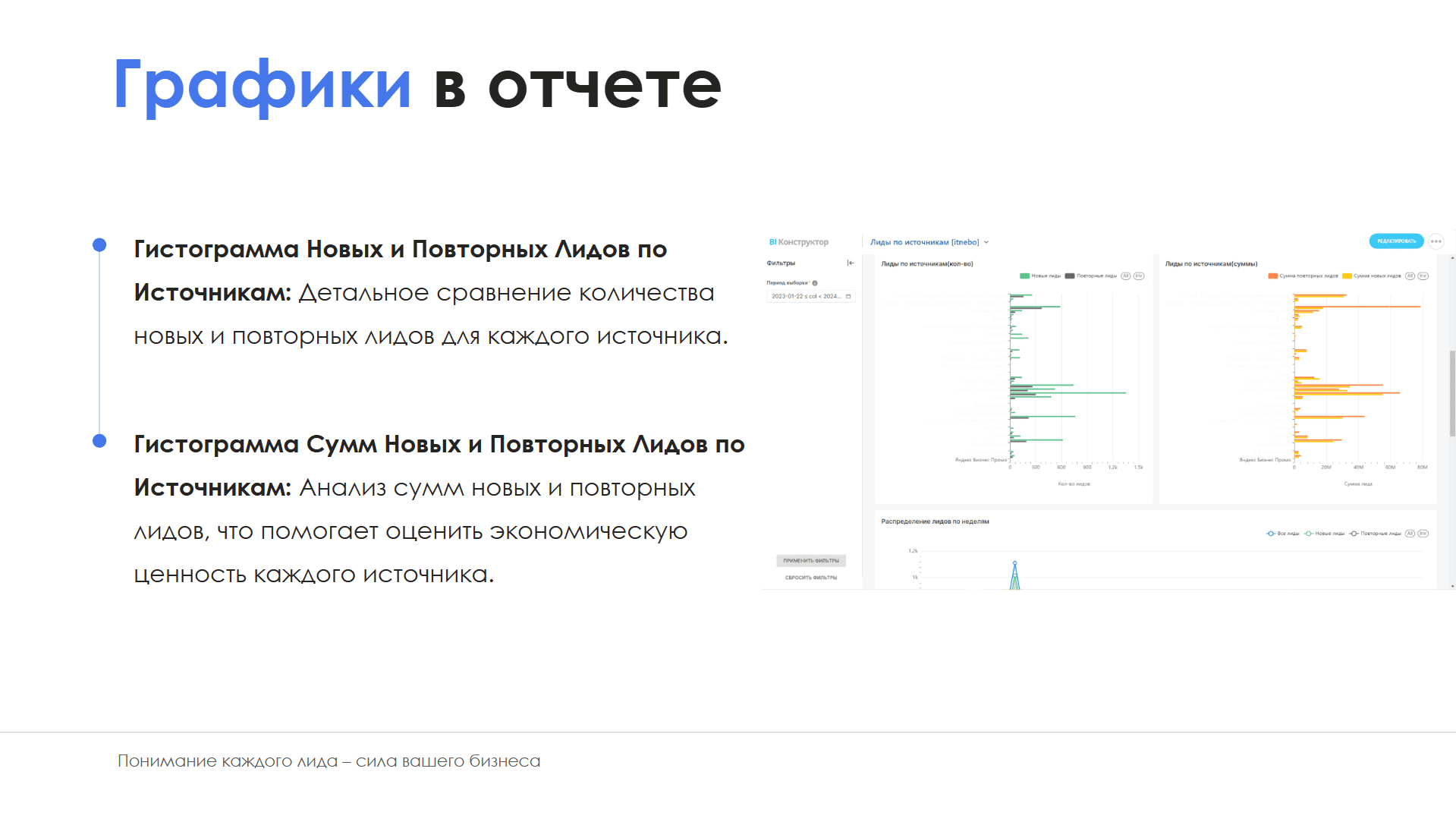The height and width of the screenshot is (819, 1456).
Task: Click Кол-во лидов axis label
Action: click(x=1074, y=484)
